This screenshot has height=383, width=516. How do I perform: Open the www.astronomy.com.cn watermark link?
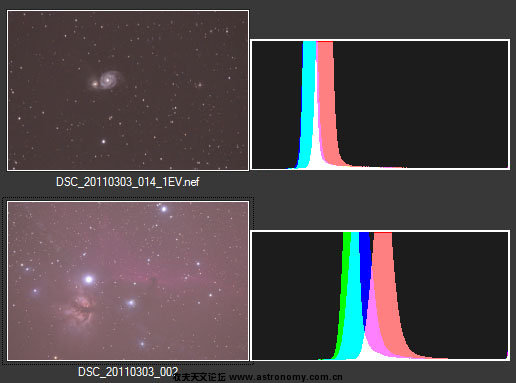pyautogui.click(x=286, y=377)
